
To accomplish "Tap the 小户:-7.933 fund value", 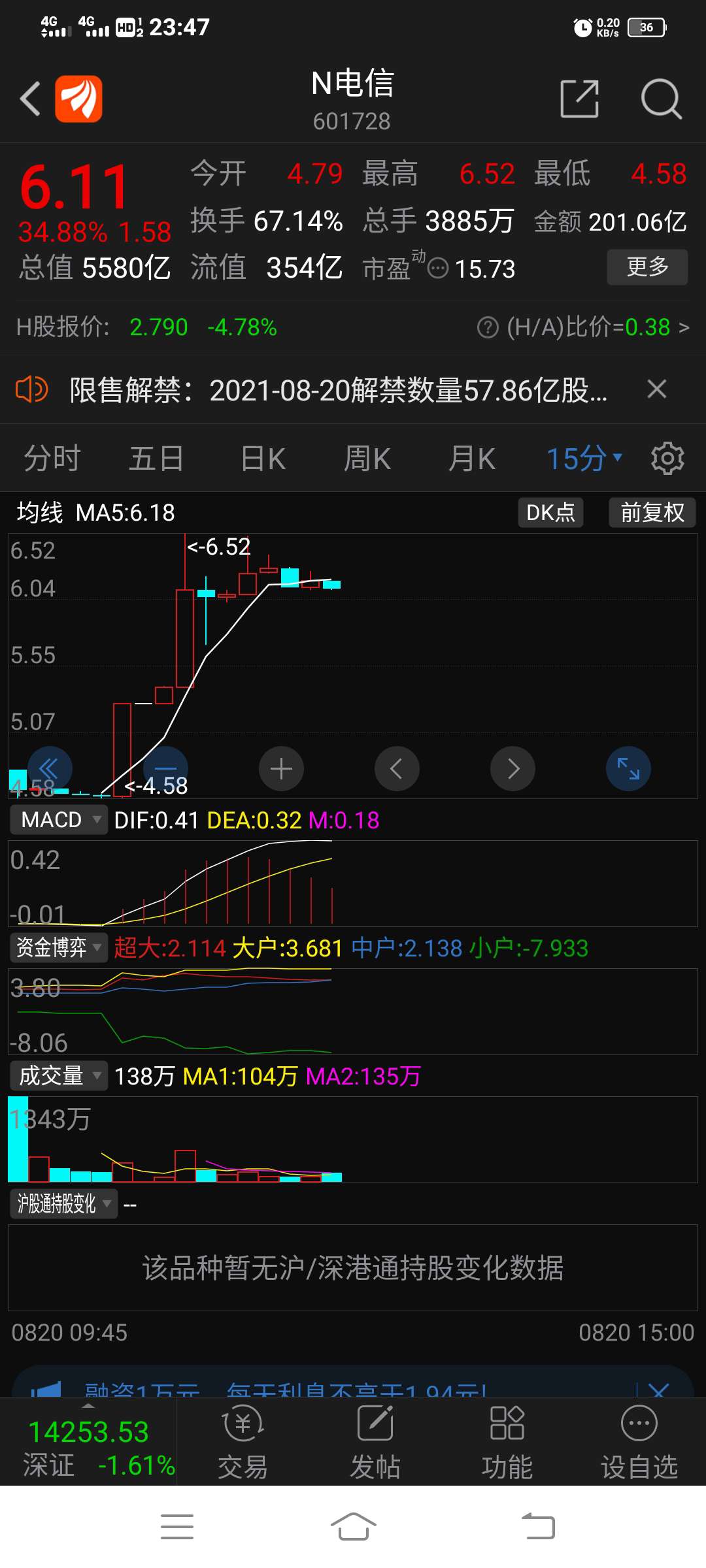I will click(529, 948).
